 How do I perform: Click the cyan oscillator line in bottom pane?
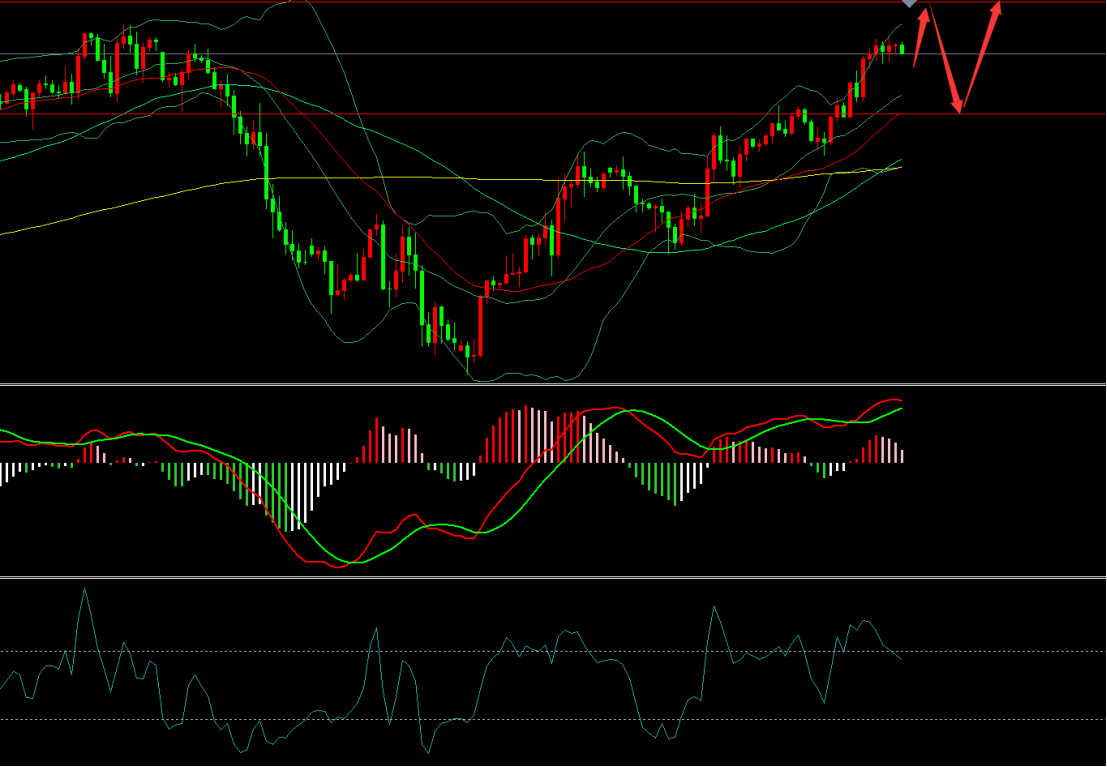point(450,670)
